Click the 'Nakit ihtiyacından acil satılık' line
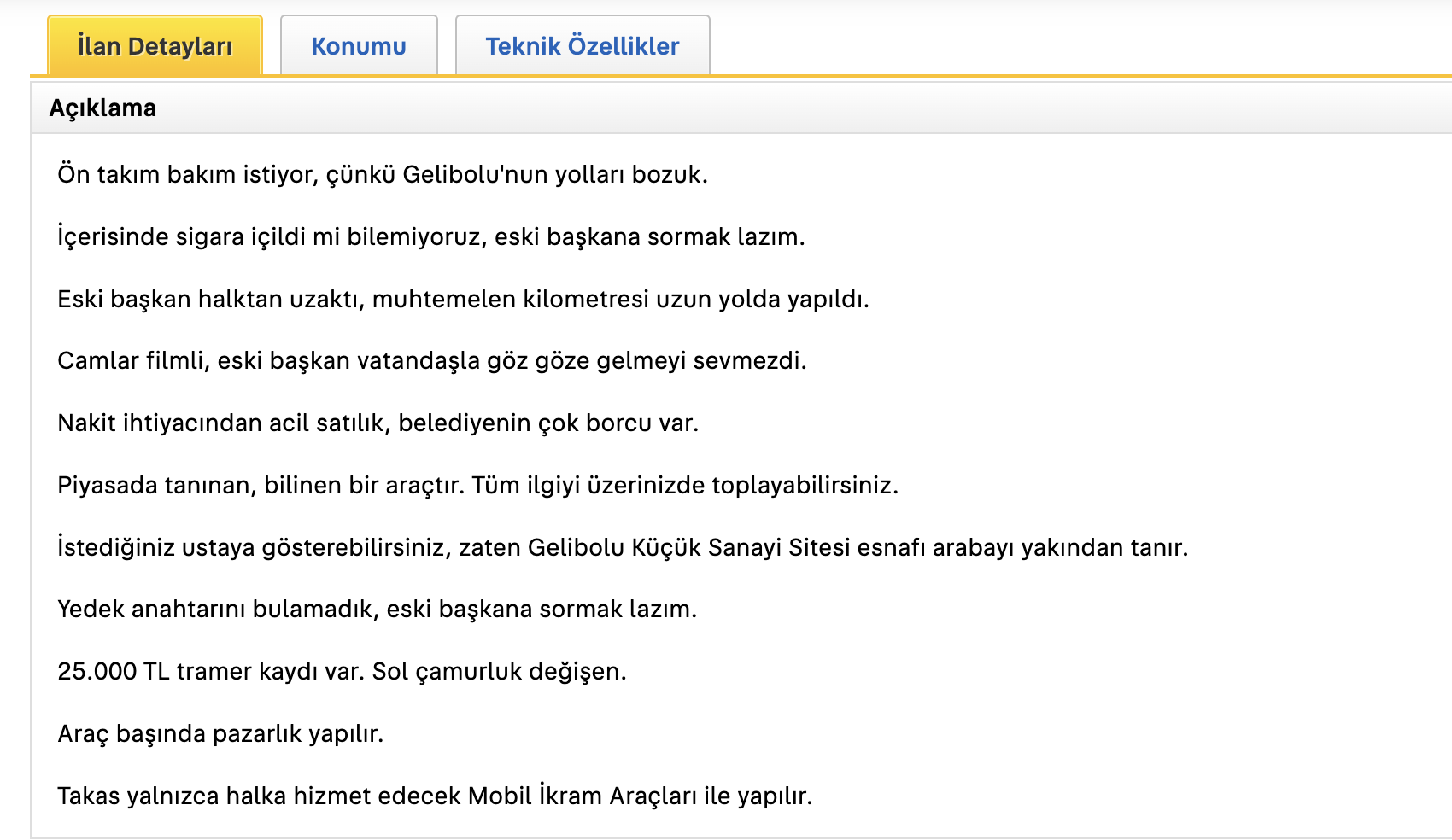 pos(378,423)
